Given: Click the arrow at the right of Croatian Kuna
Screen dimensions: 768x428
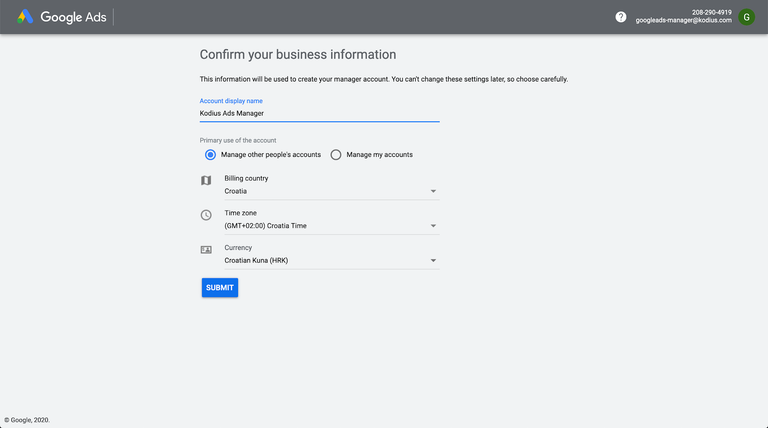Looking at the screenshot, I should (433, 261).
